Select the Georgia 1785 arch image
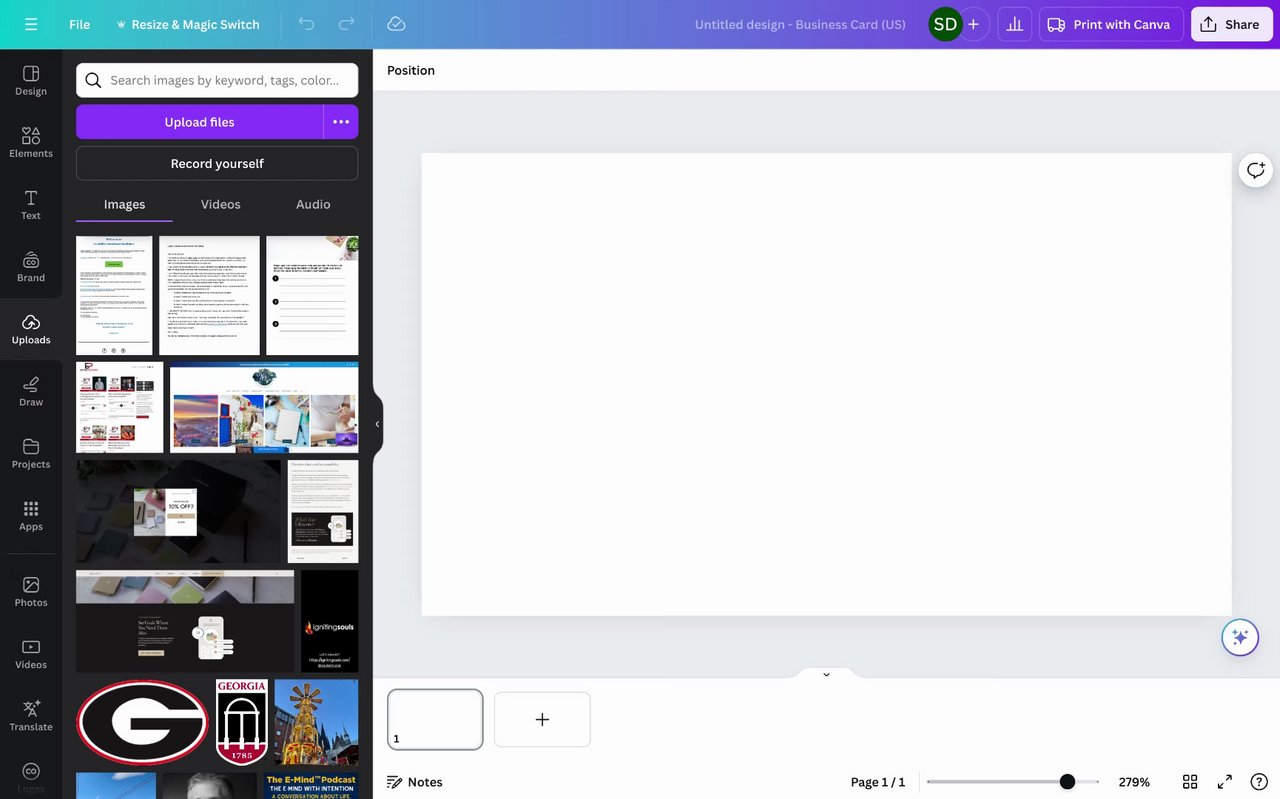The image size is (1280, 799). tap(242, 722)
